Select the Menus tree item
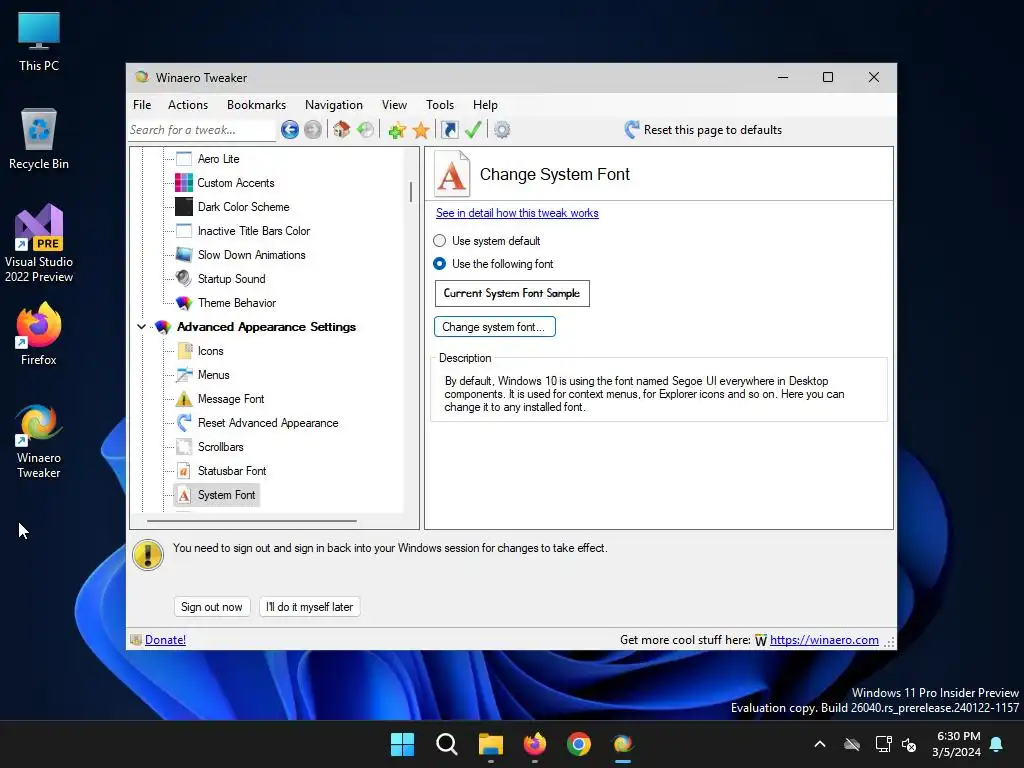The image size is (1024, 768). point(214,375)
